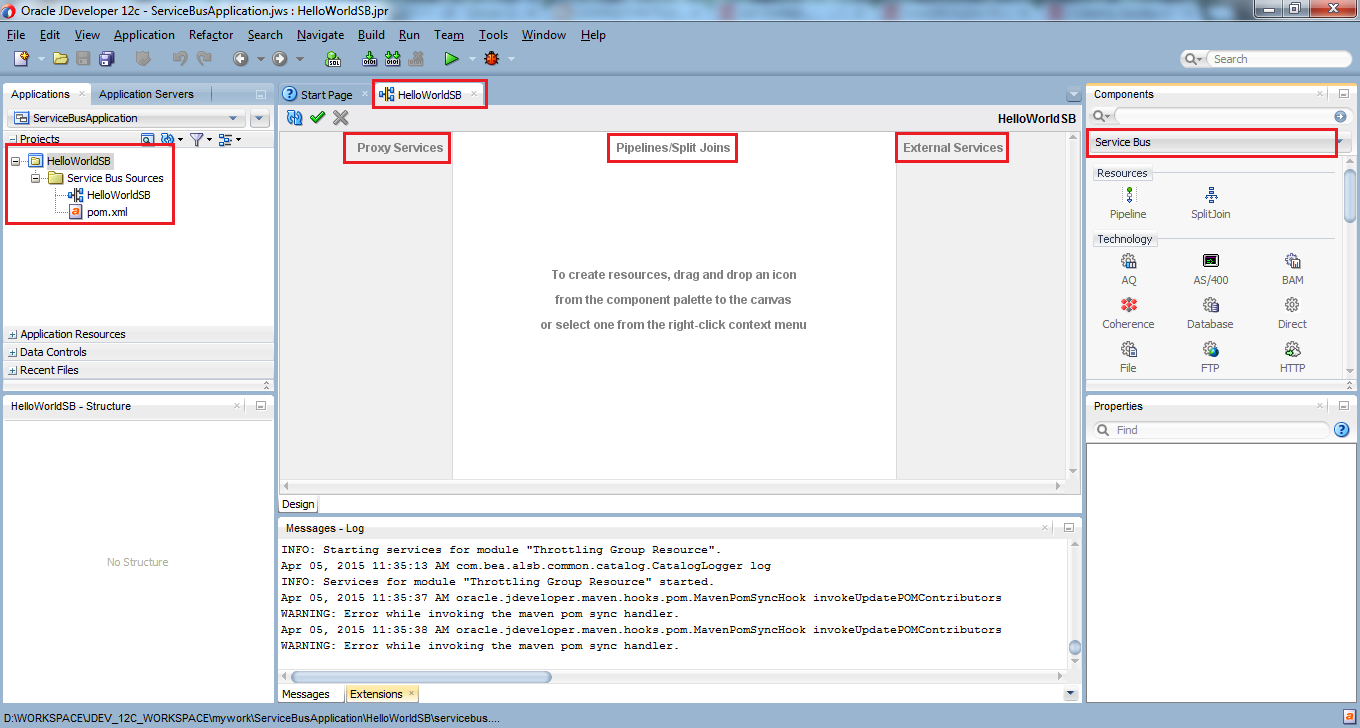
Task: Open the Back history dropdown arrow
Action: click(x=260, y=59)
